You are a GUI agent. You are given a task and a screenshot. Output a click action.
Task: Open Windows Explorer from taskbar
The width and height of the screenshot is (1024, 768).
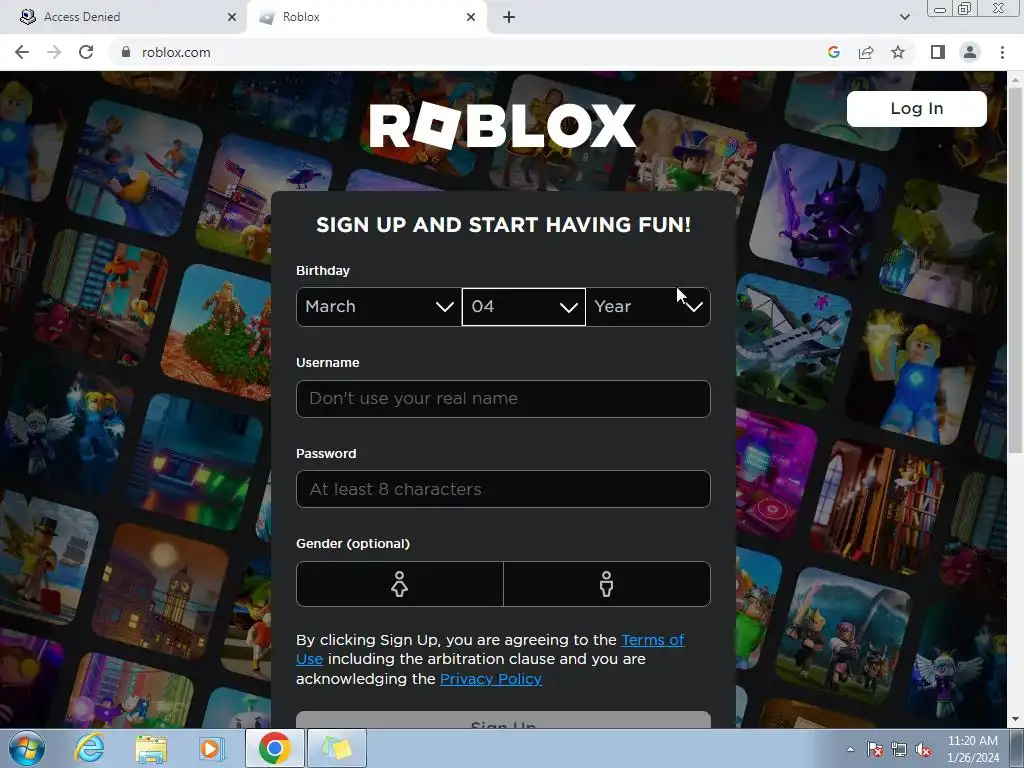pos(151,748)
